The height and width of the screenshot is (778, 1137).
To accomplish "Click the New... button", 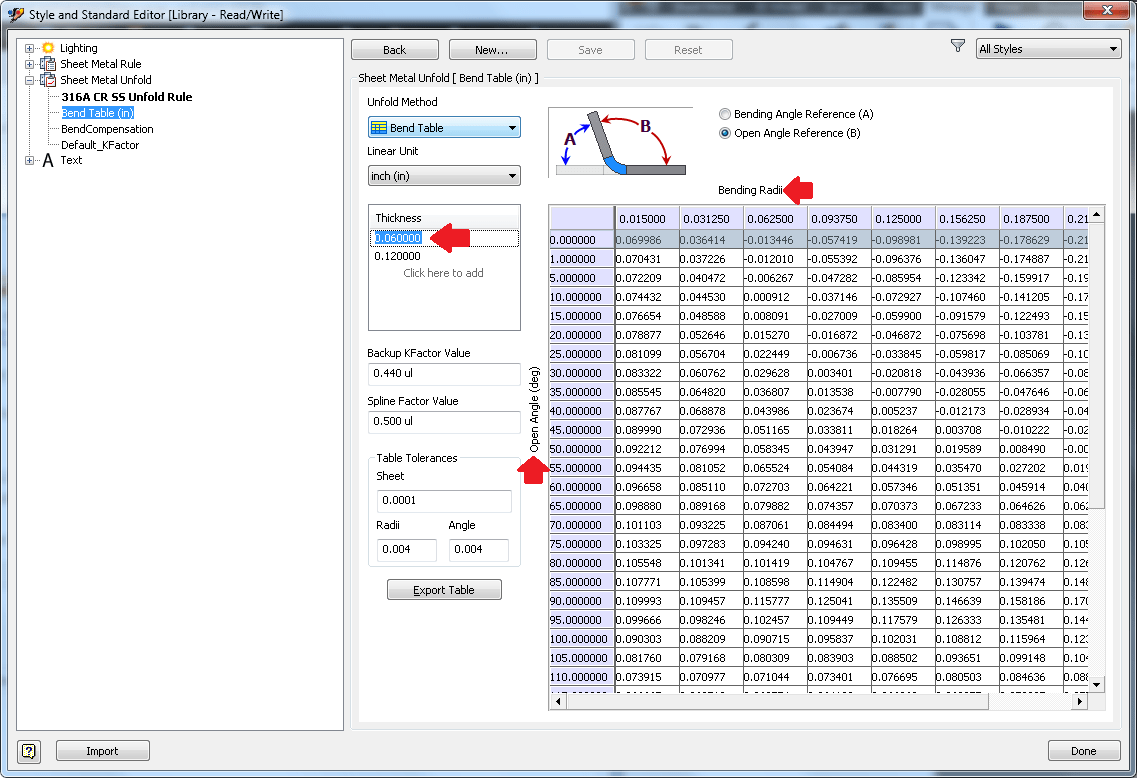I will [492, 50].
